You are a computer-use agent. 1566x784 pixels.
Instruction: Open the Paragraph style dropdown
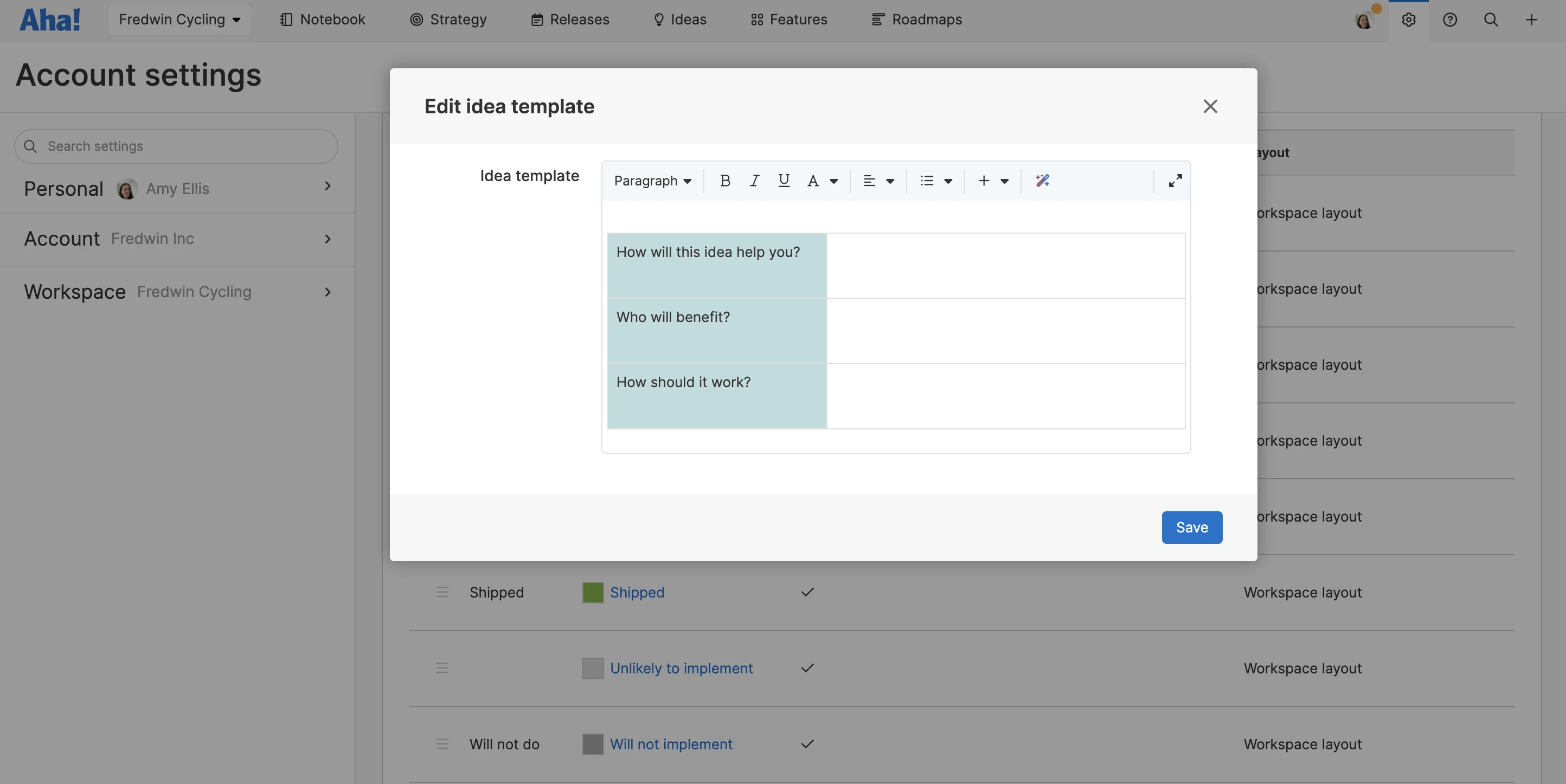pyautogui.click(x=652, y=181)
